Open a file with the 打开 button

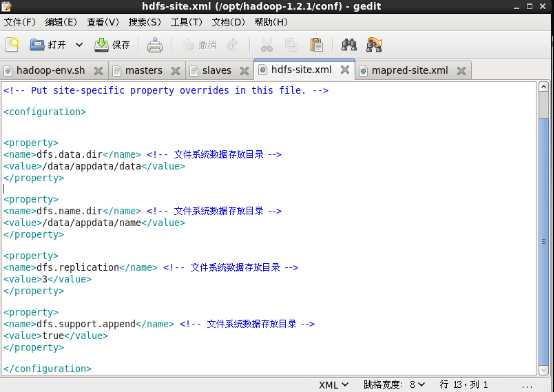pos(48,45)
